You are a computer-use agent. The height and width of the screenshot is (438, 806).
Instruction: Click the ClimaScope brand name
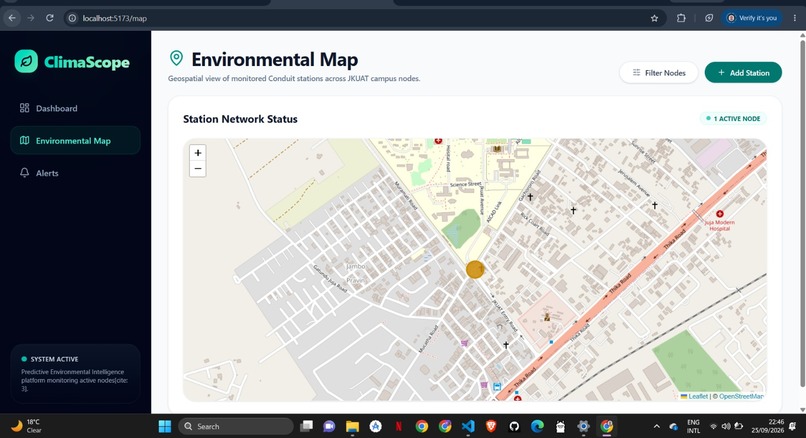87,62
